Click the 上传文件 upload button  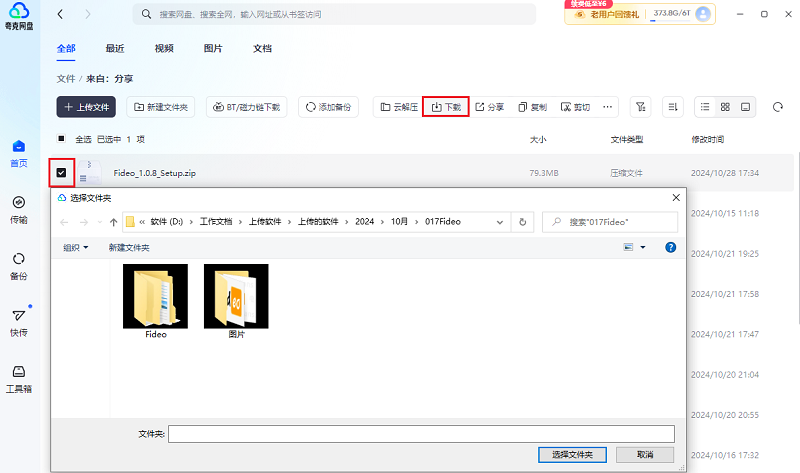[86, 107]
